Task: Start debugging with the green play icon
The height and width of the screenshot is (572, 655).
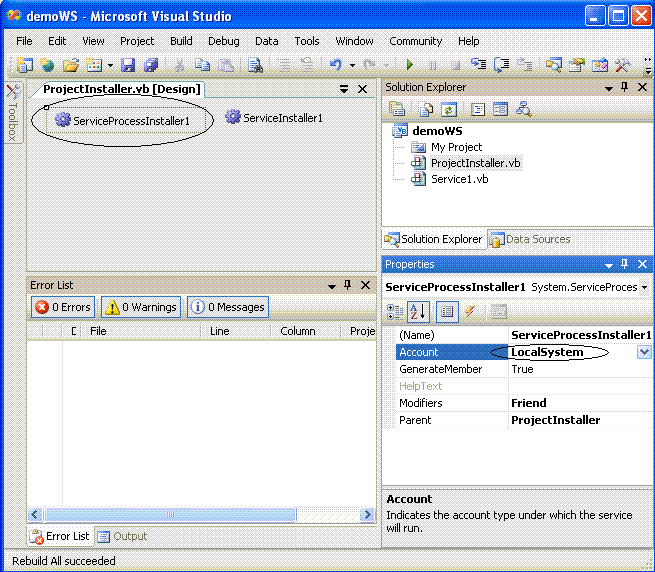Action: pos(410,65)
